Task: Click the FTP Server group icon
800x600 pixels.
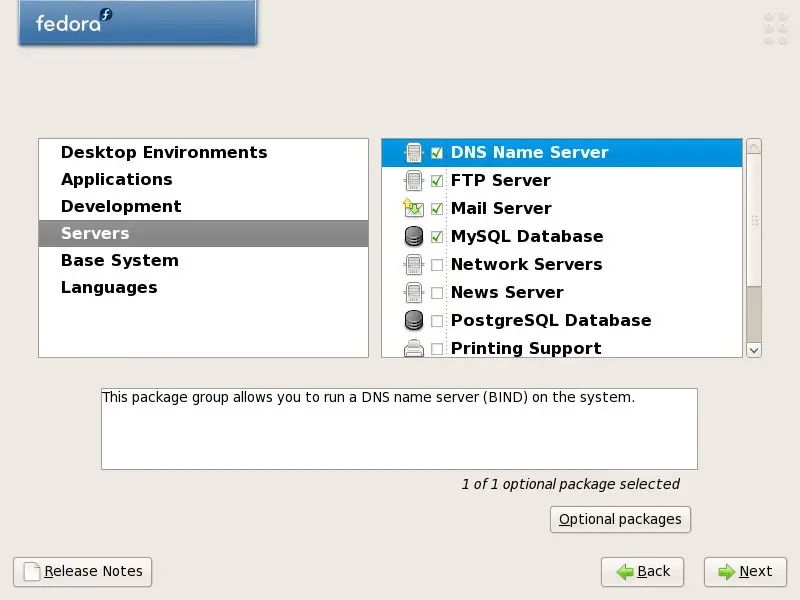Action: [414, 181]
